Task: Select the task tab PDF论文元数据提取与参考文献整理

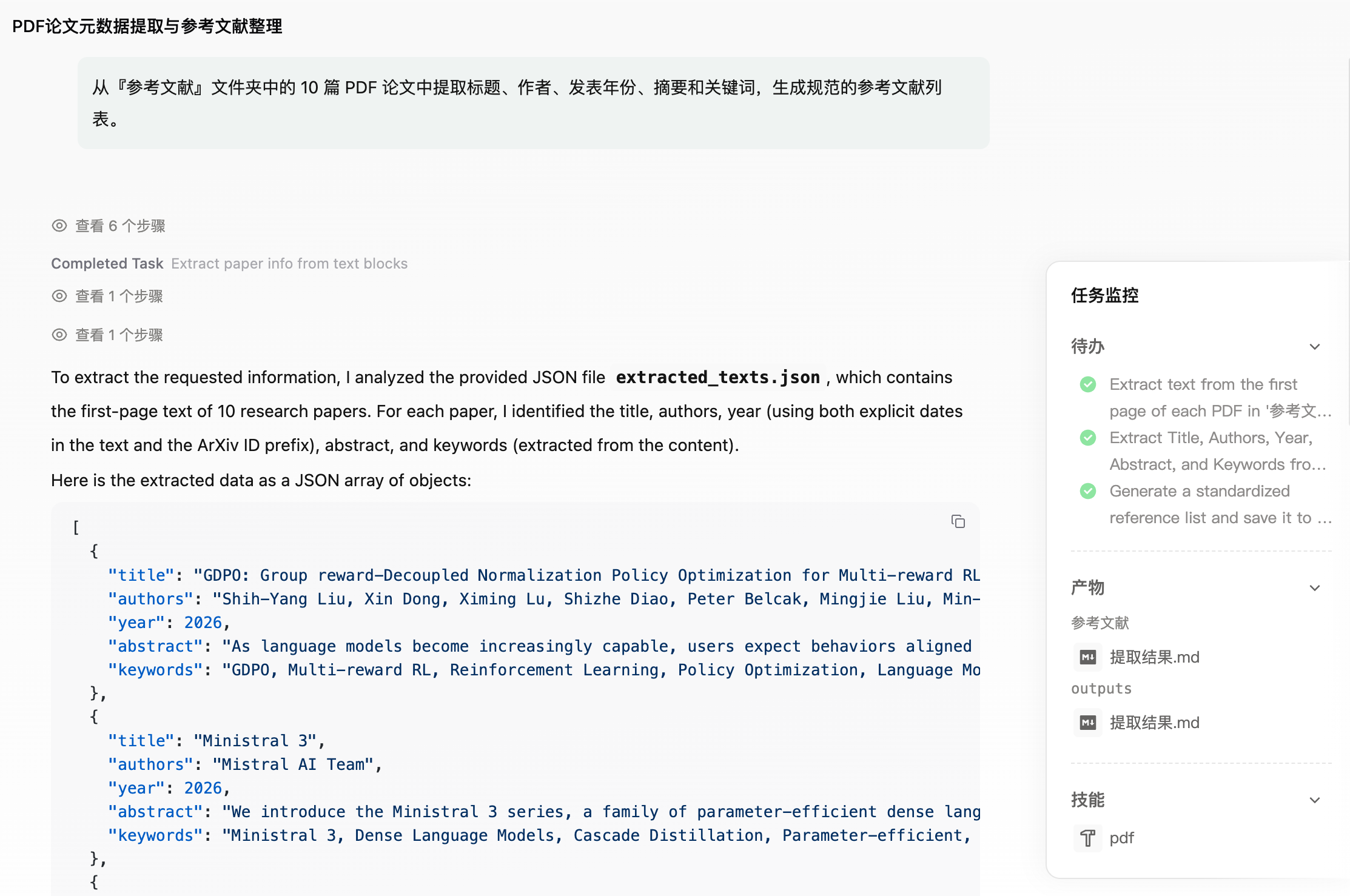Action: pyautogui.click(x=149, y=27)
